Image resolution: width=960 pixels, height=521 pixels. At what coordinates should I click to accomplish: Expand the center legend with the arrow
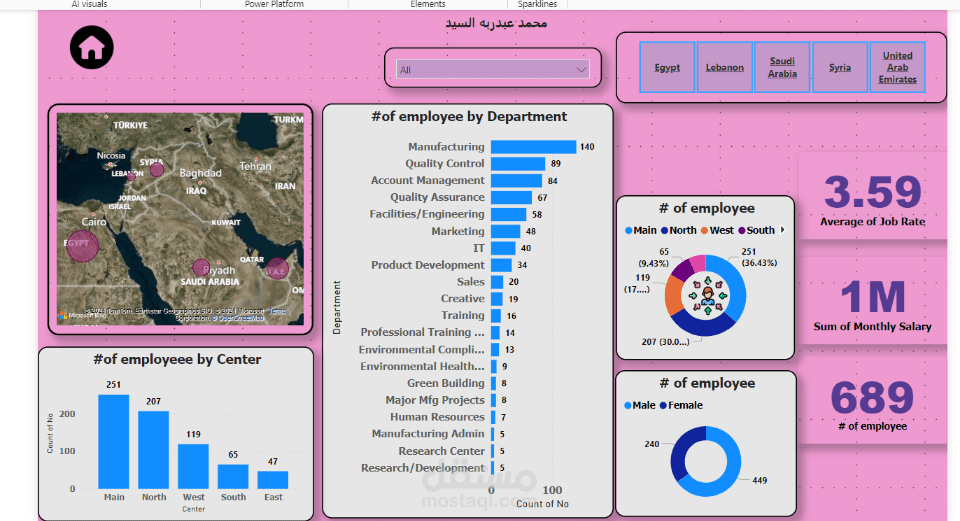(x=782, y=230)
